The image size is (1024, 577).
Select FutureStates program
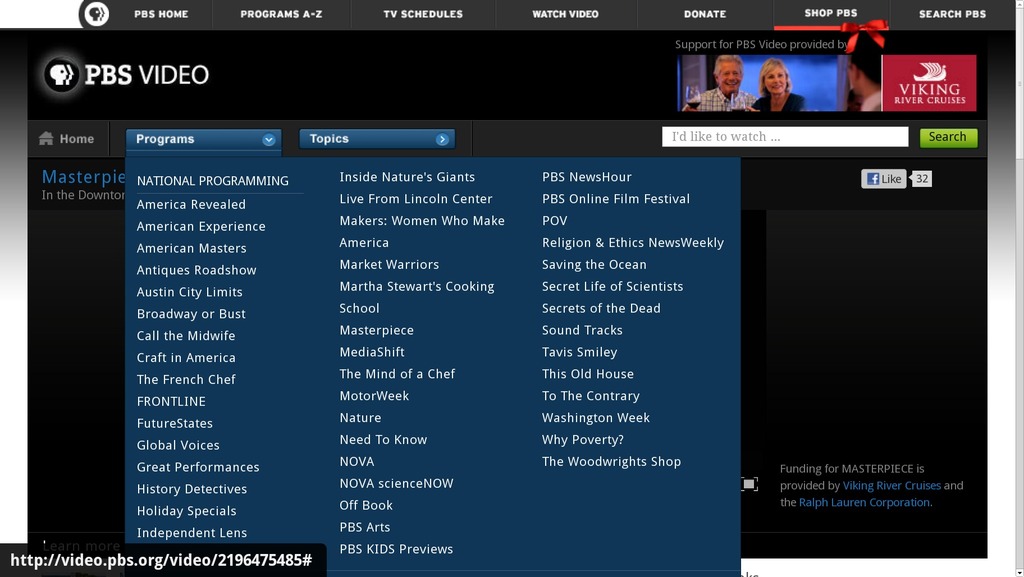pyautogui.click(x=175, y=423)
